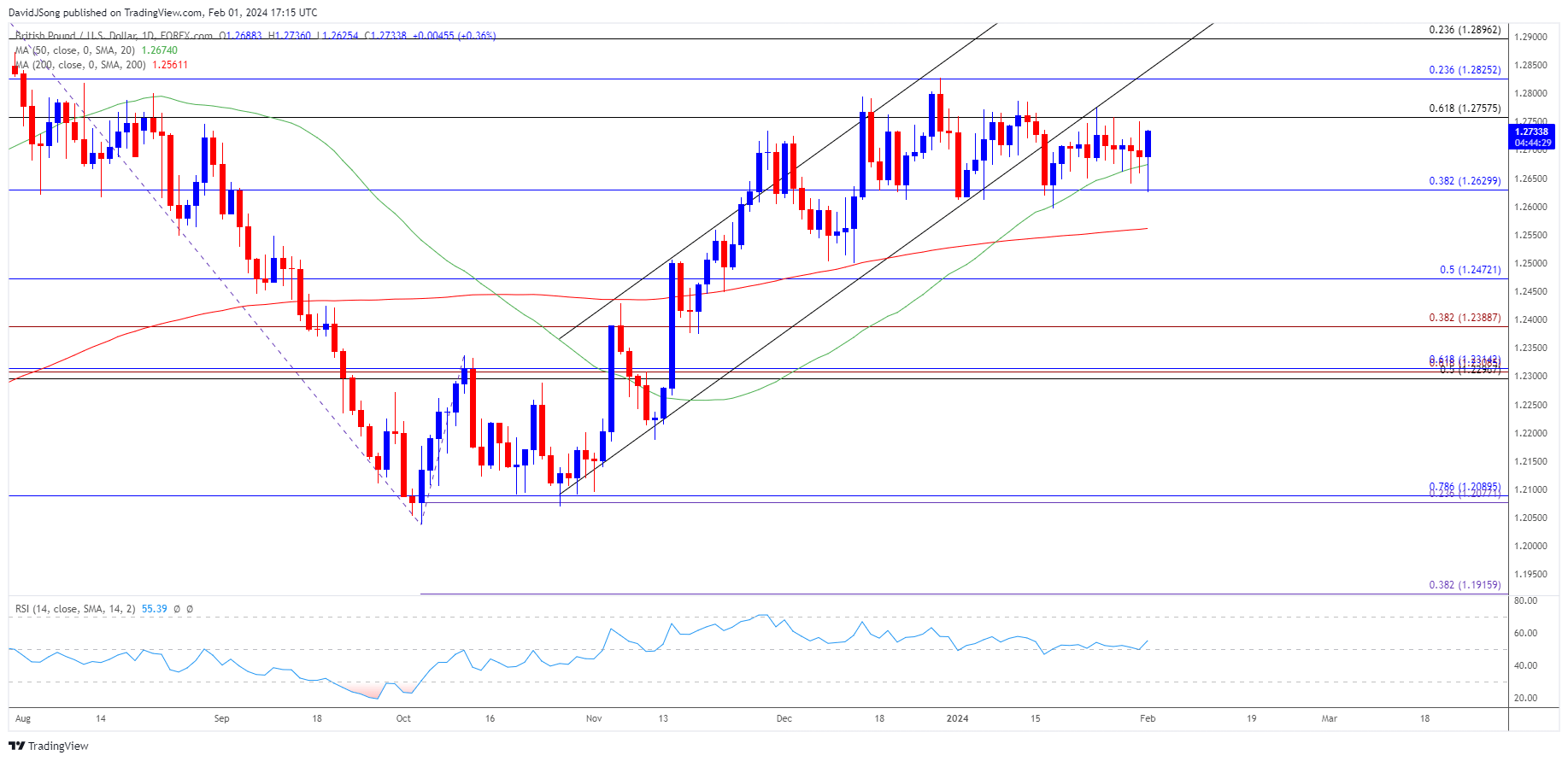The width and height of the screenshot is (1568, 761).
Task: Click the TradingView logo at bottom left
Action: point(49,746)
